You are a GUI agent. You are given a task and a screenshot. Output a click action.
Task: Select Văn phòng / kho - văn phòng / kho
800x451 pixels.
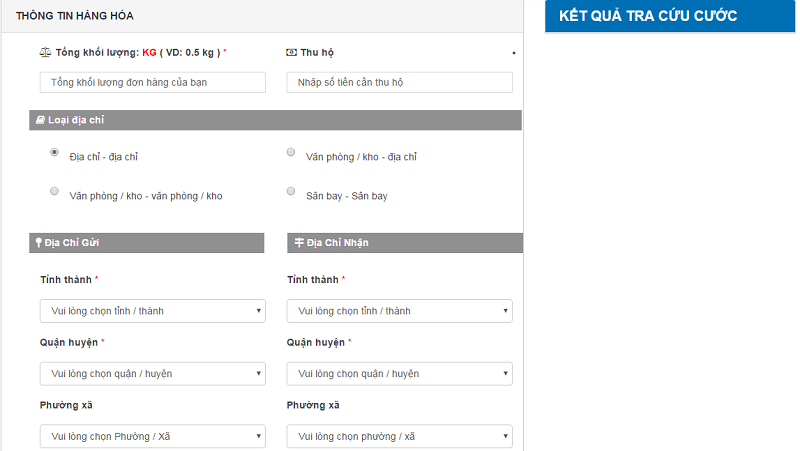(x=54, y=191)
